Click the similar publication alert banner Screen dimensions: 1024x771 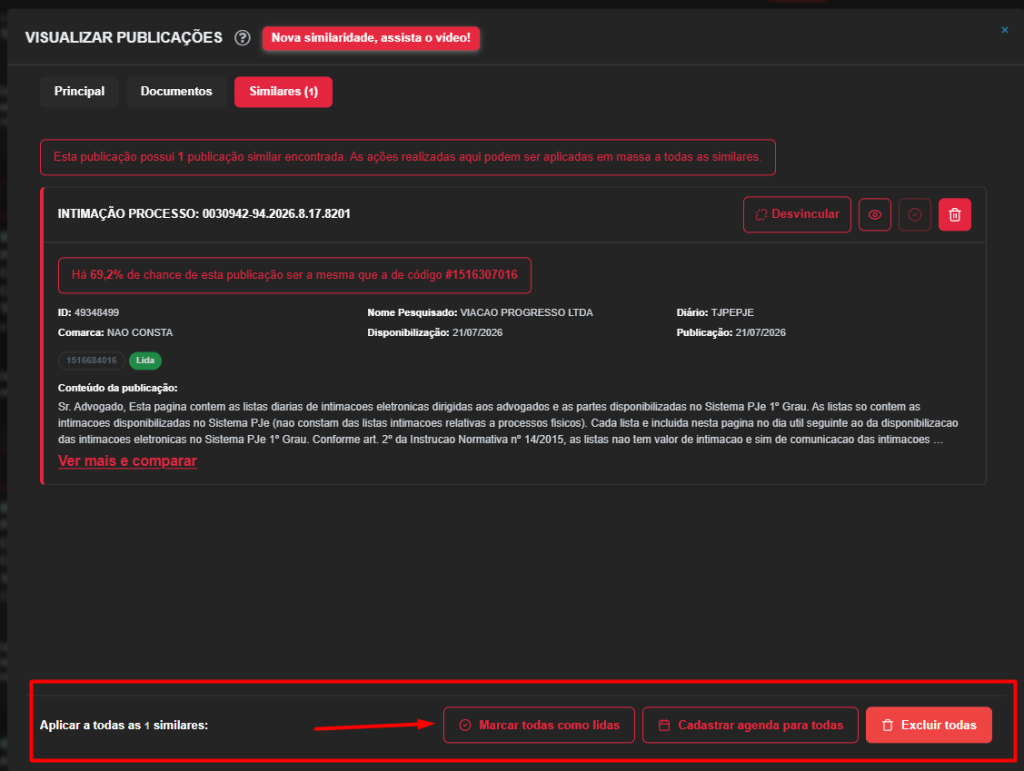coord(408,157)
